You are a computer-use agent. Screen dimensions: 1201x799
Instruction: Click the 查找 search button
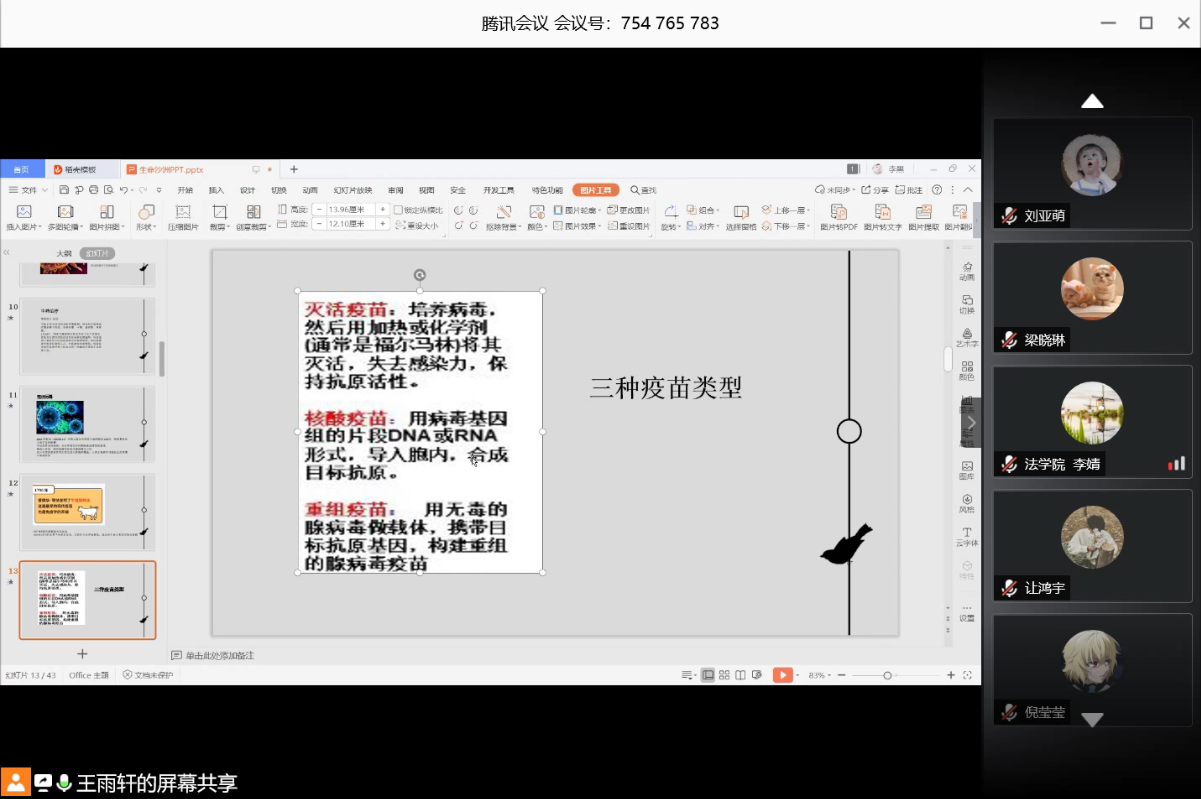[643, 190]
